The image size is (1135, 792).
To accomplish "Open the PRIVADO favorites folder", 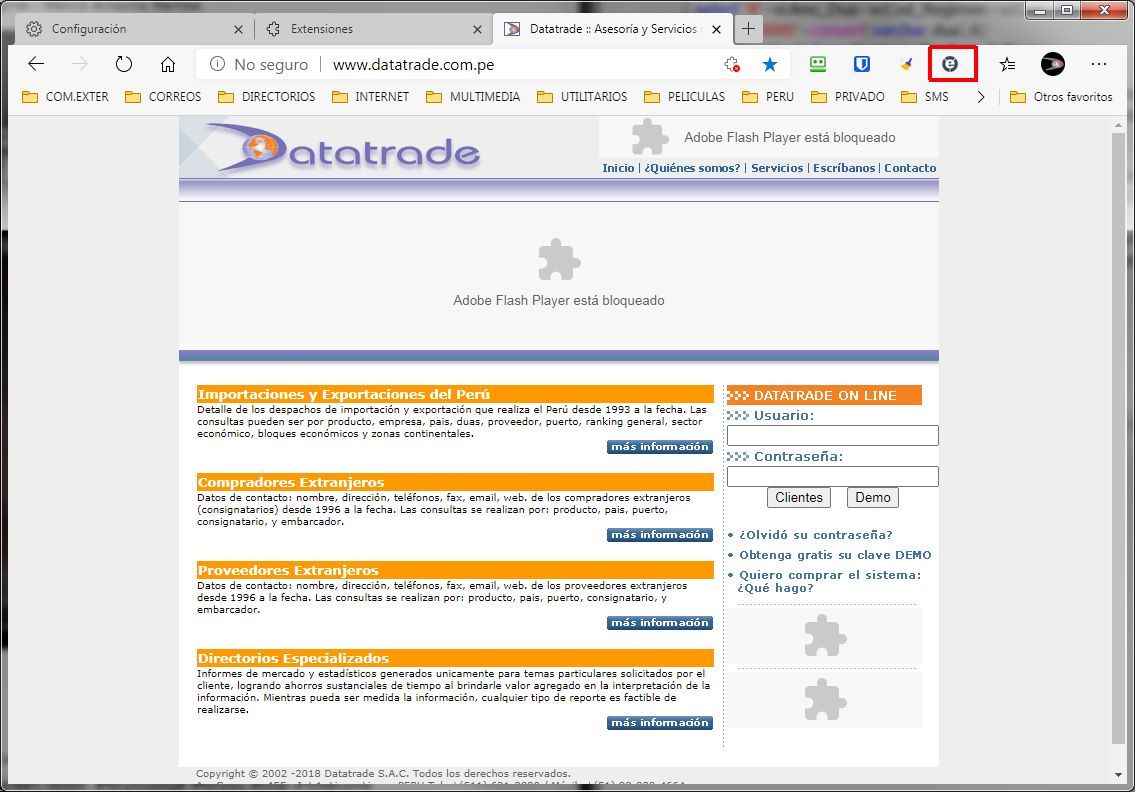I will (848, 97).
